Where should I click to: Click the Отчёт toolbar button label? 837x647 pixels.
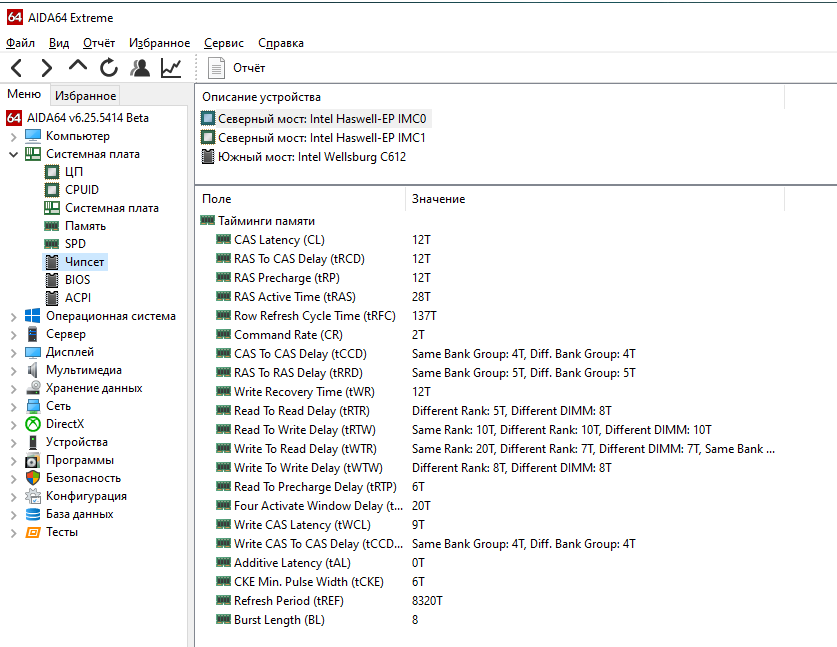coord(249,68)
